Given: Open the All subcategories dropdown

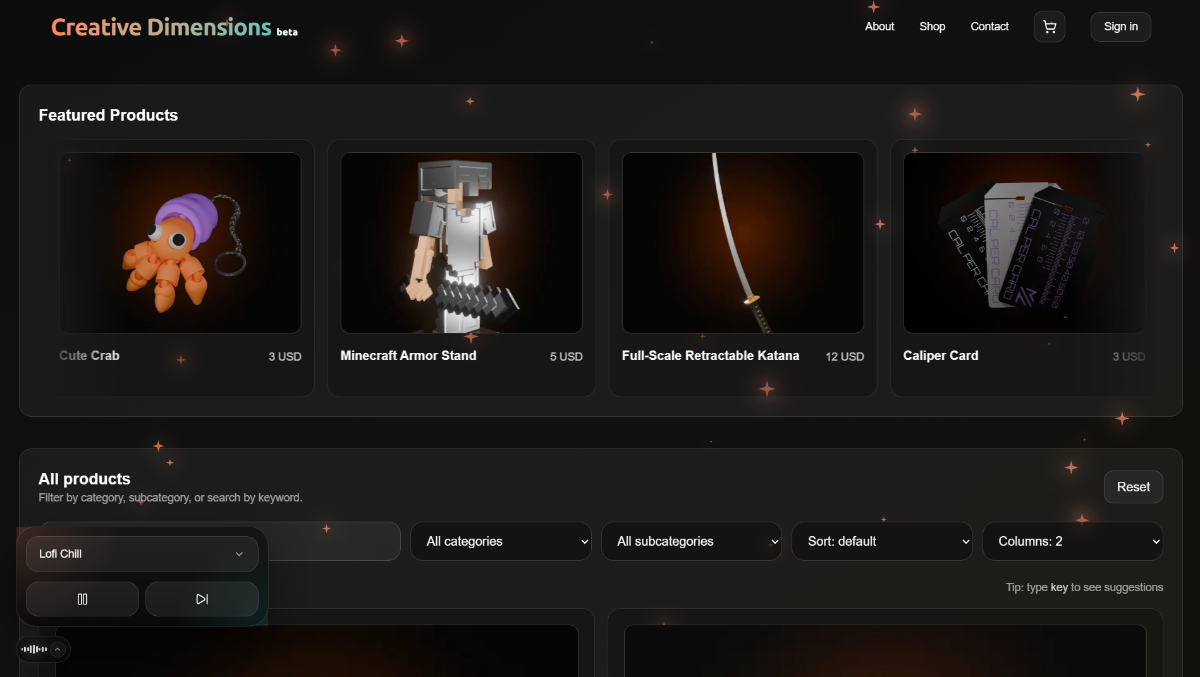Looking at the screenshot, I should [692, 541].
